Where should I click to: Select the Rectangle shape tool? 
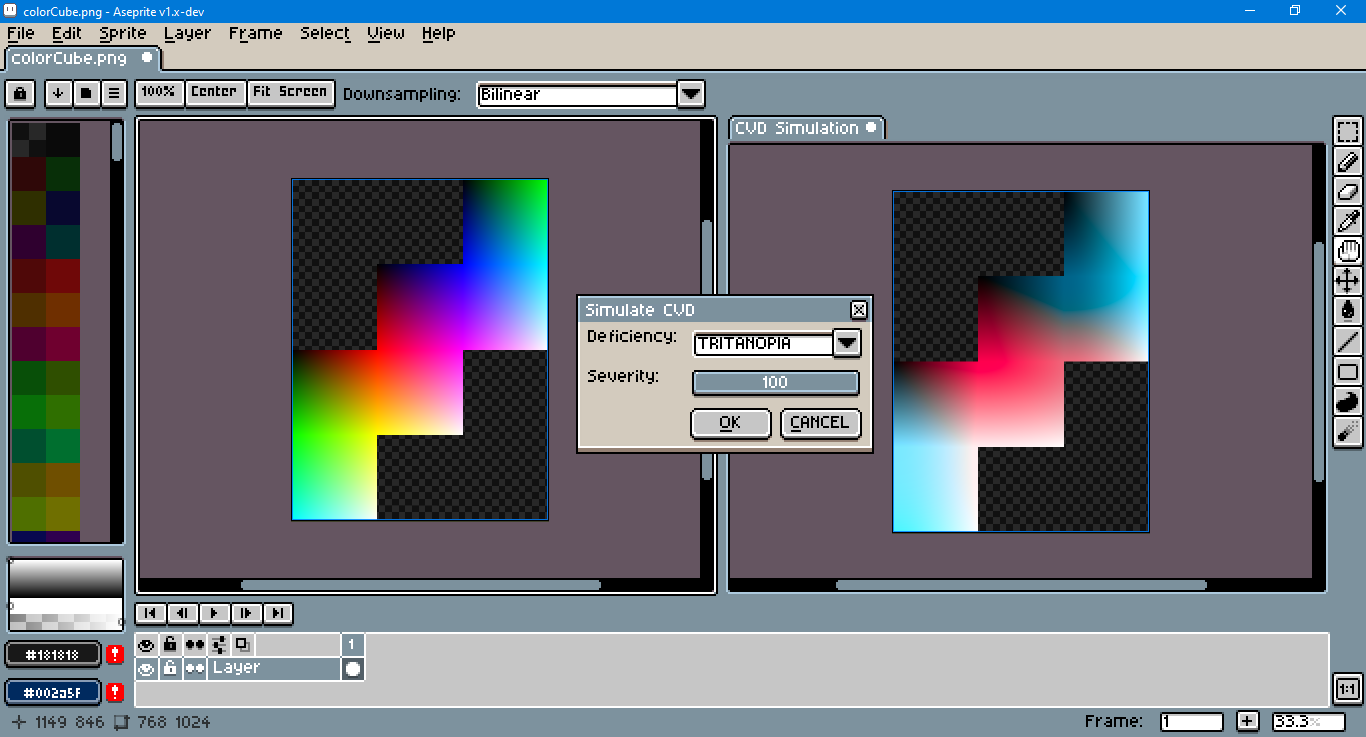[x=1348, y=372]
